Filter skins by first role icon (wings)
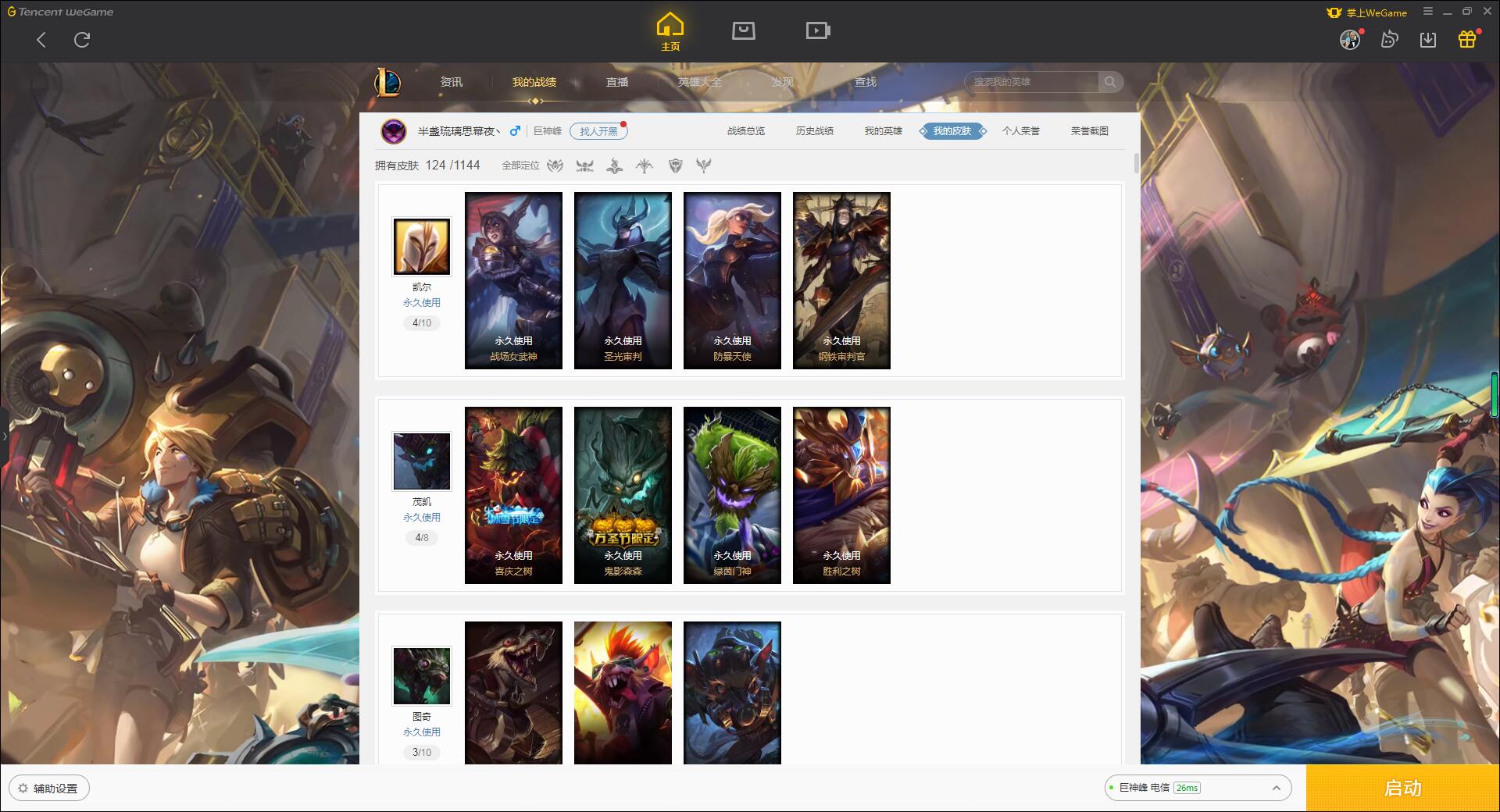Image resolution: width=1500 pixels, height=812 pixels. 555,166
